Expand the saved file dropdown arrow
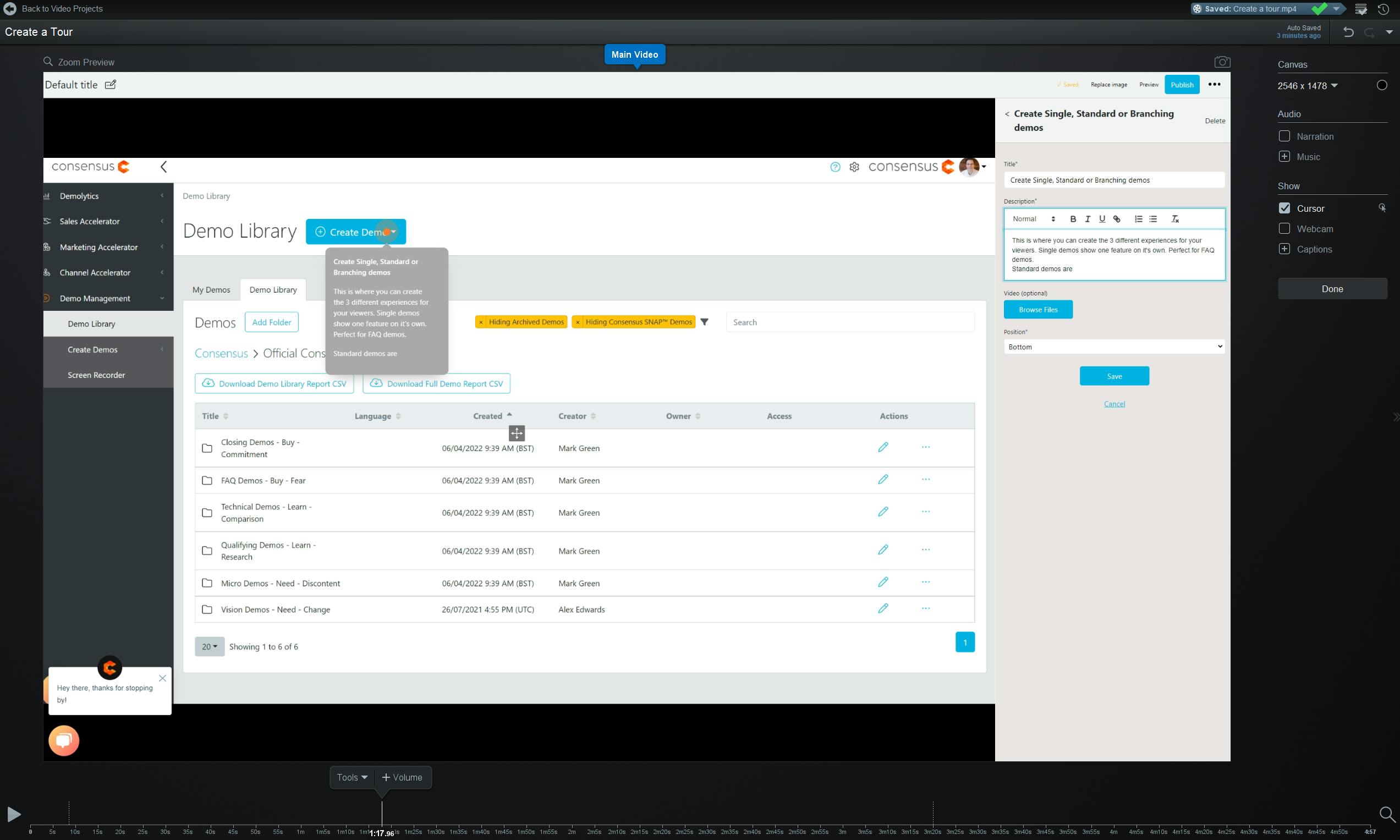 click(x=1336, y=9)
